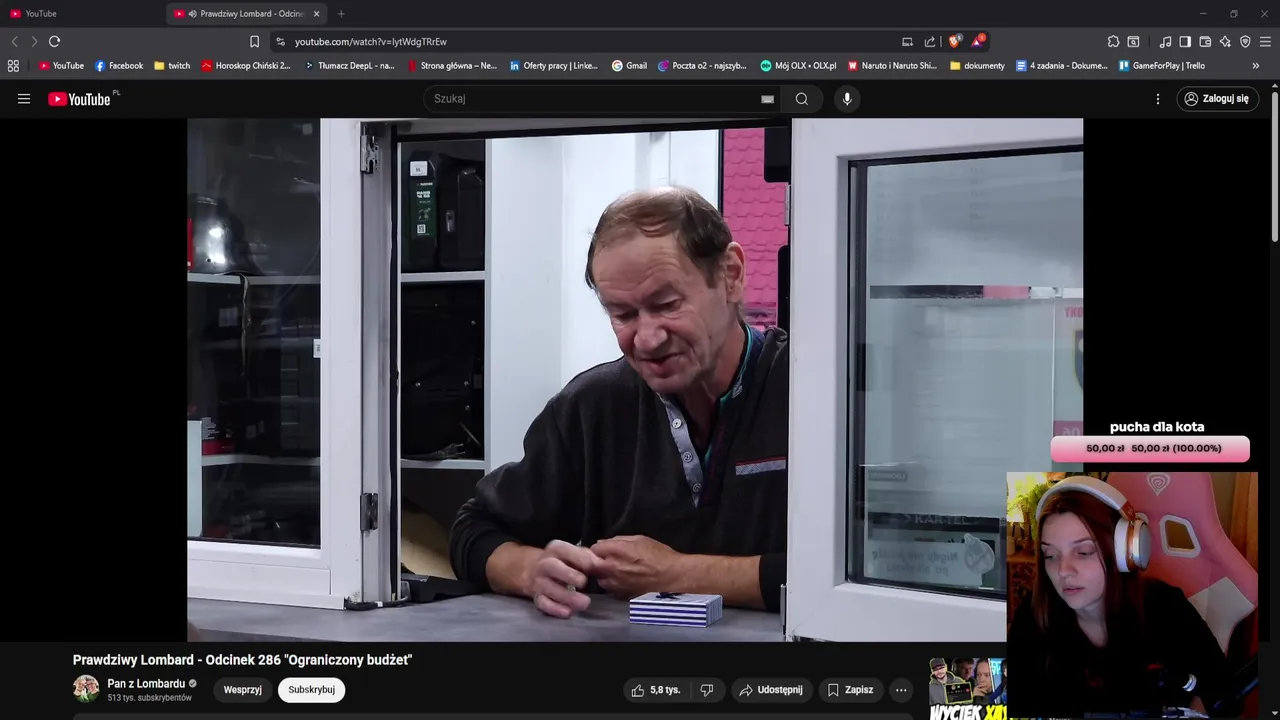Open the tab search icon in toolbar
Image resolution: width=1280 pixels, height=720 pixels.
click(x=1133, y=41)
